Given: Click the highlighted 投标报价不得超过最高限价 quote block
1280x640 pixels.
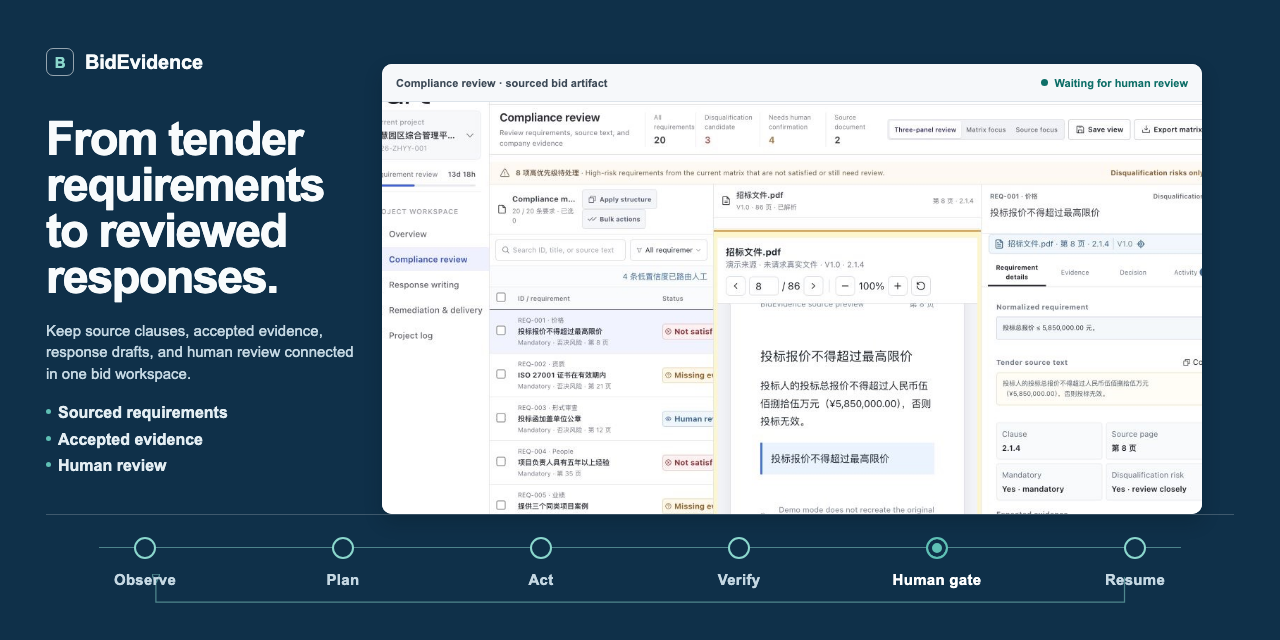Looking at the screenshot, I should (847, 458).
